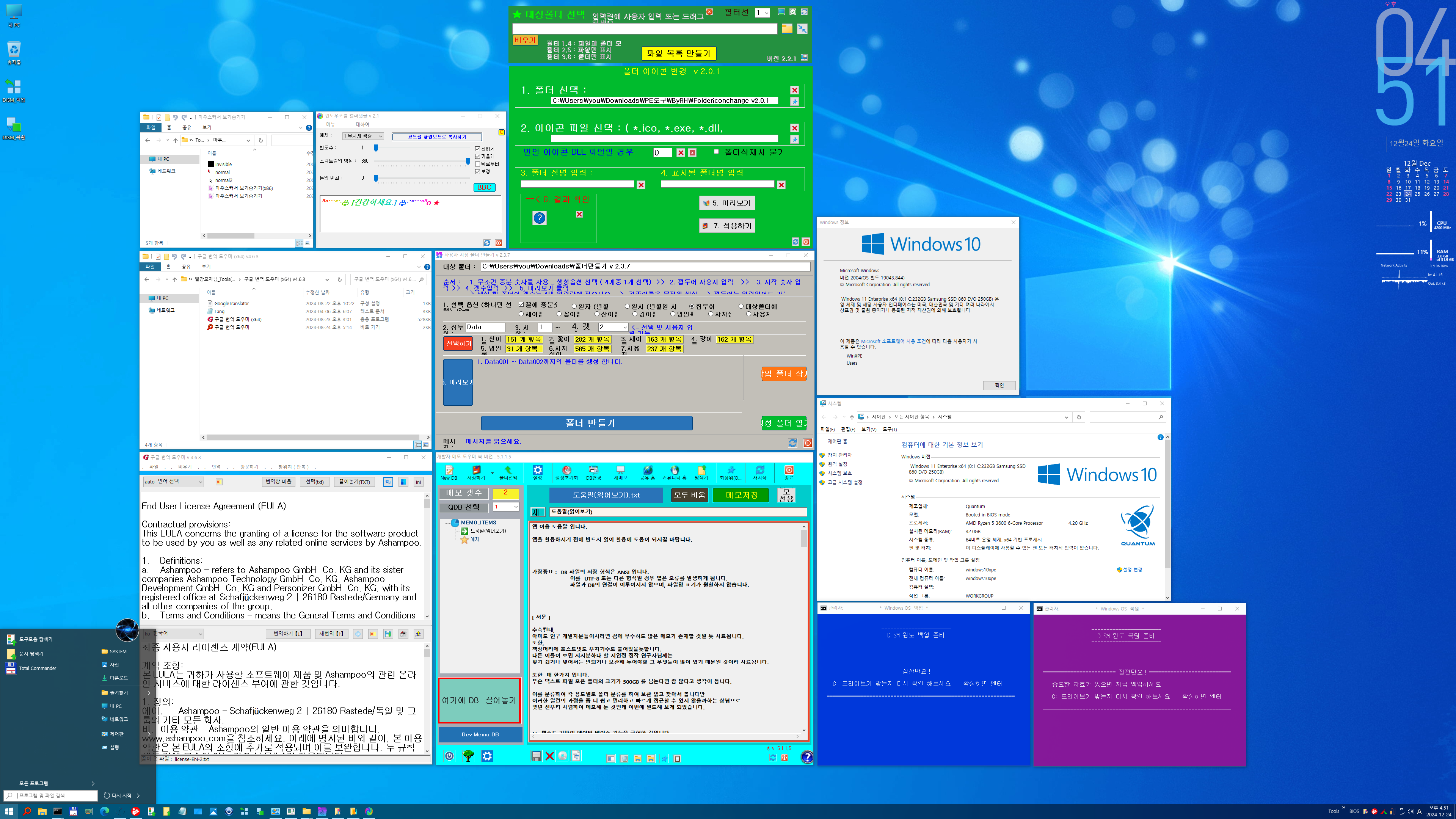The height and width of the screenshot is (819, 1456).
Task: Click red X delete icon in memo bottom bar
Action: coord(549,756)
